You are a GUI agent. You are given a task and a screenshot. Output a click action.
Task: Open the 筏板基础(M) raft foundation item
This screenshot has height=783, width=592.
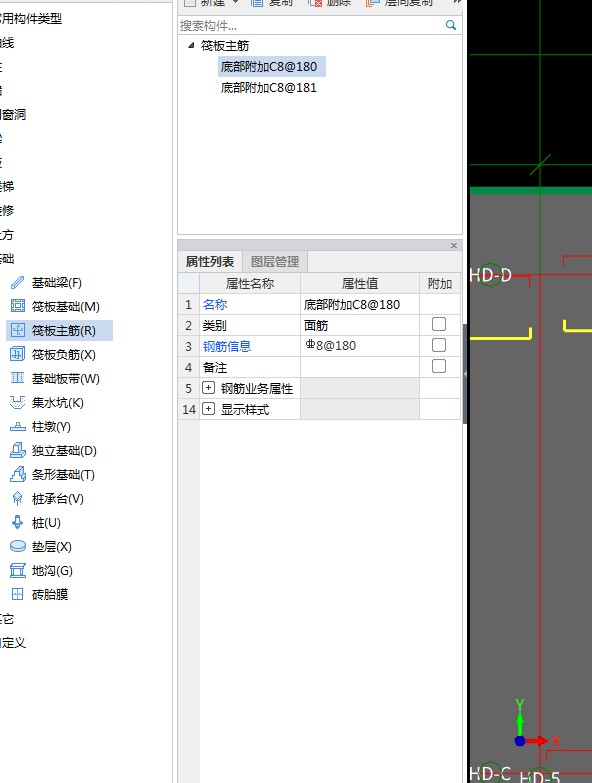65,307
